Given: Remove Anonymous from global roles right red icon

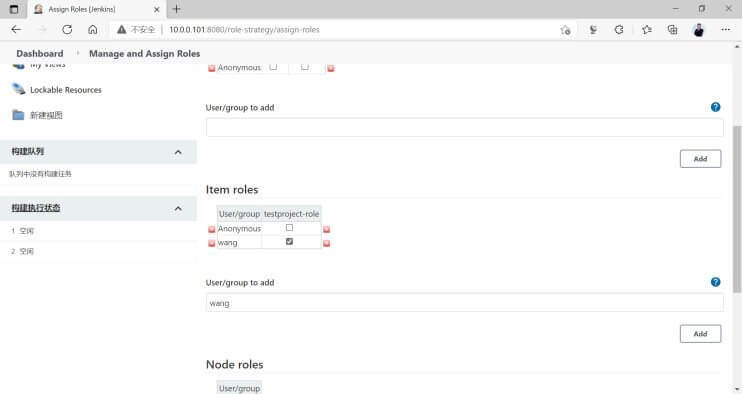Looking at the screenshot, I should [331, 68].
